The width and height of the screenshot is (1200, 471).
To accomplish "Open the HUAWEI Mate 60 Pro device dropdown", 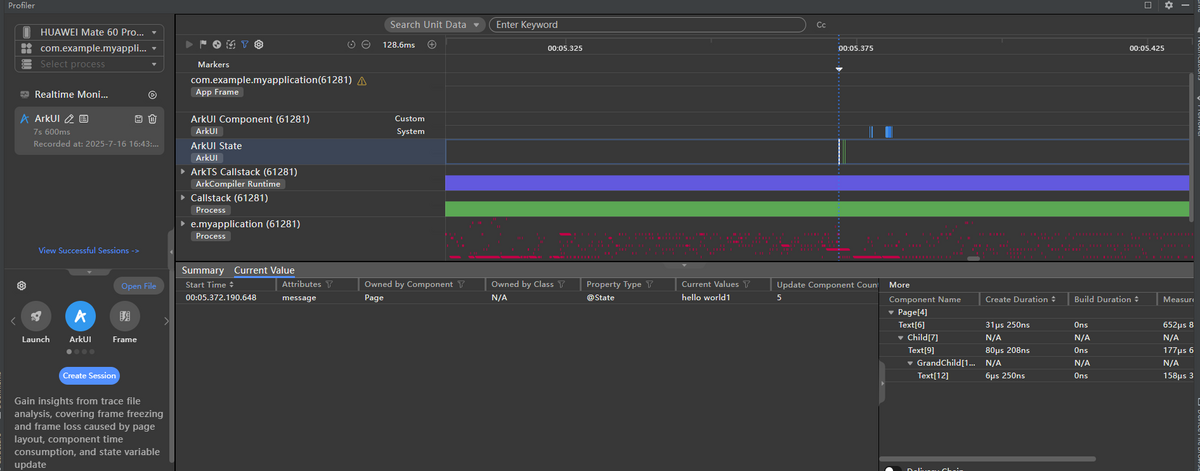I will click(x=89, y=32).
